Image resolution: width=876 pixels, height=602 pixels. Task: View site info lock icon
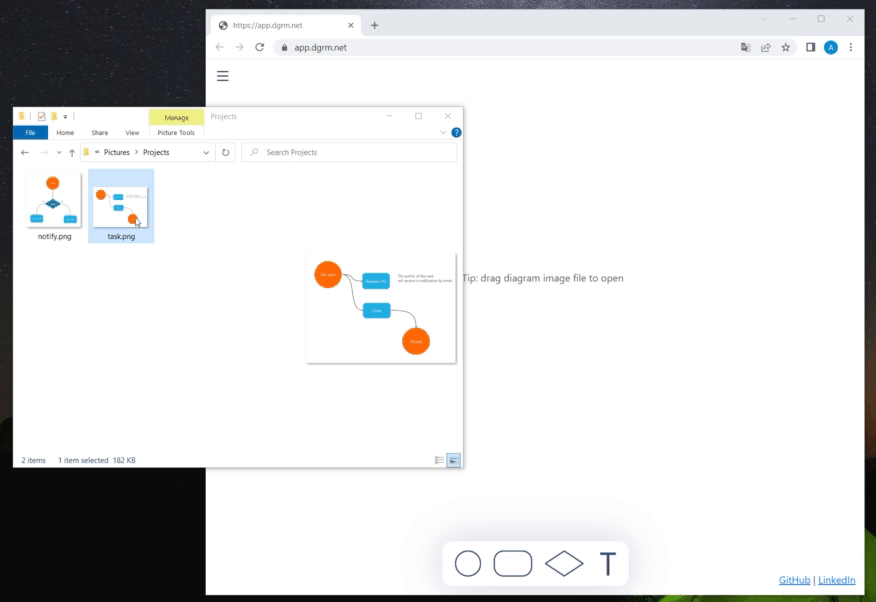(284, 47)
